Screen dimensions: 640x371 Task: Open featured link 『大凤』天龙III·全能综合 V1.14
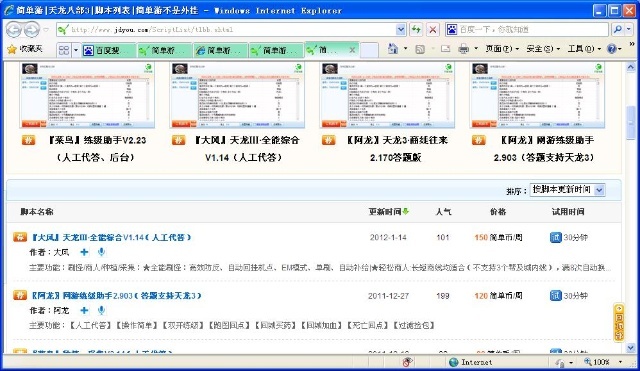click(x=247, y=149)
